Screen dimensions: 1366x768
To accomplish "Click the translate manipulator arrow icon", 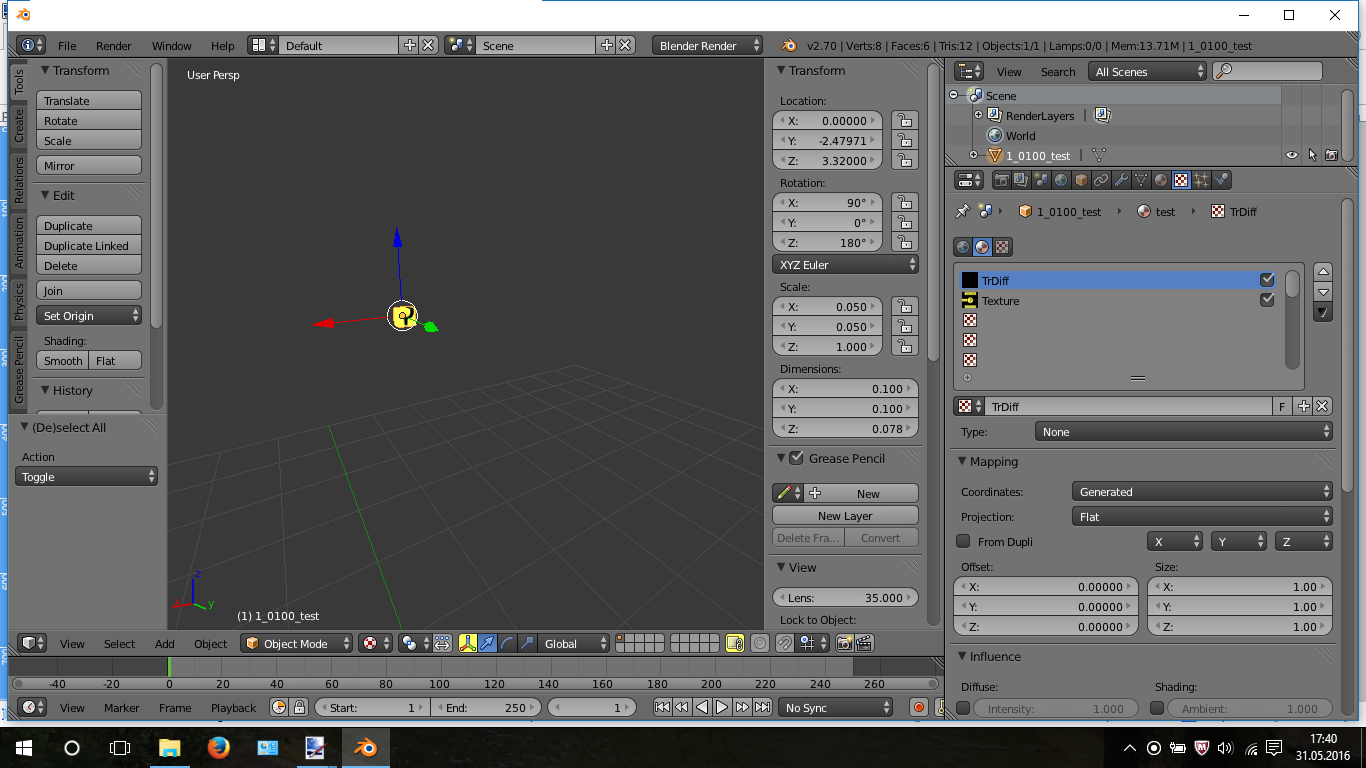I will pyautogui.click(x=487, y=644).
